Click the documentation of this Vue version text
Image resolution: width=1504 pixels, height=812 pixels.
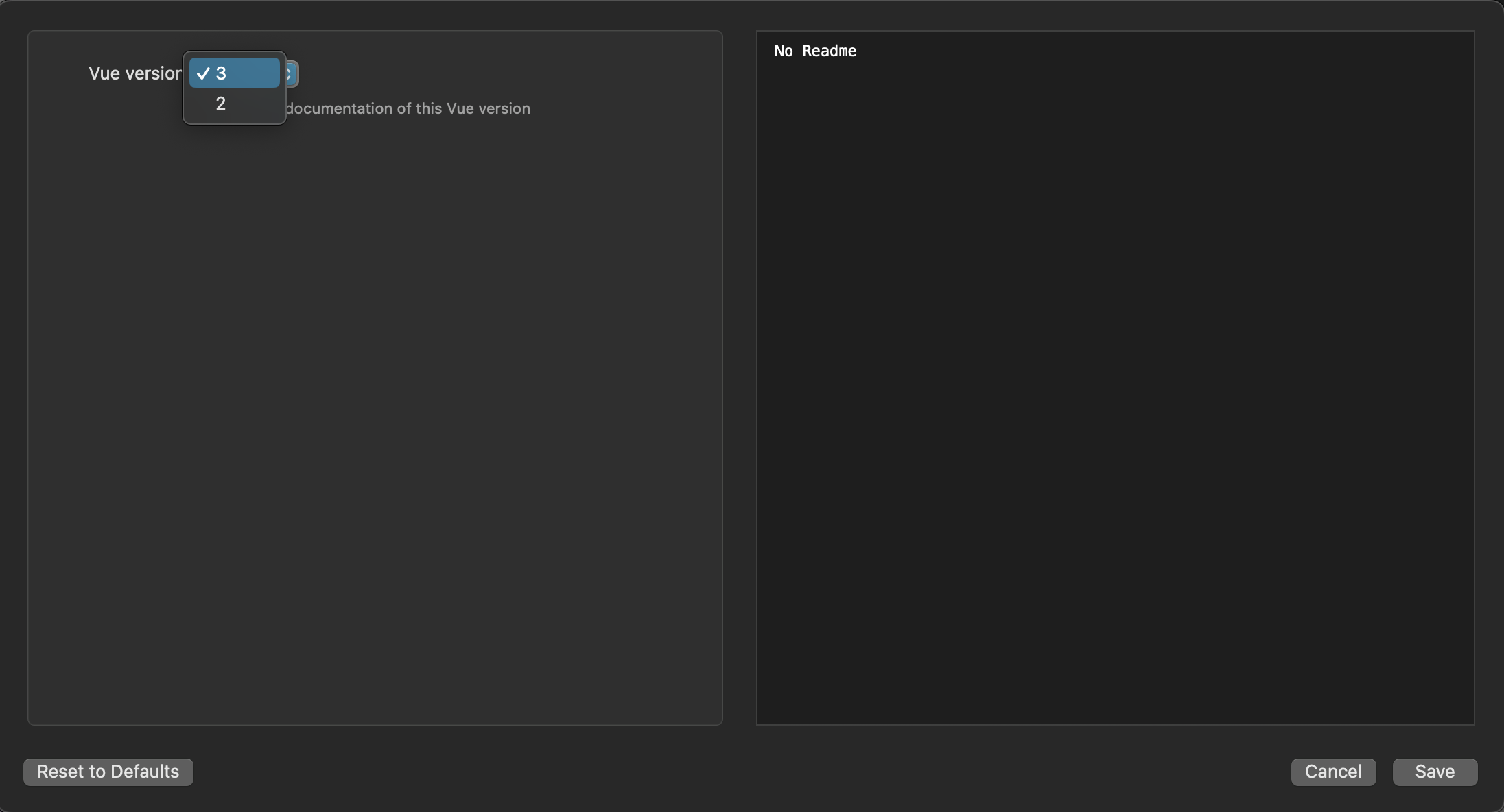(408, 108)
